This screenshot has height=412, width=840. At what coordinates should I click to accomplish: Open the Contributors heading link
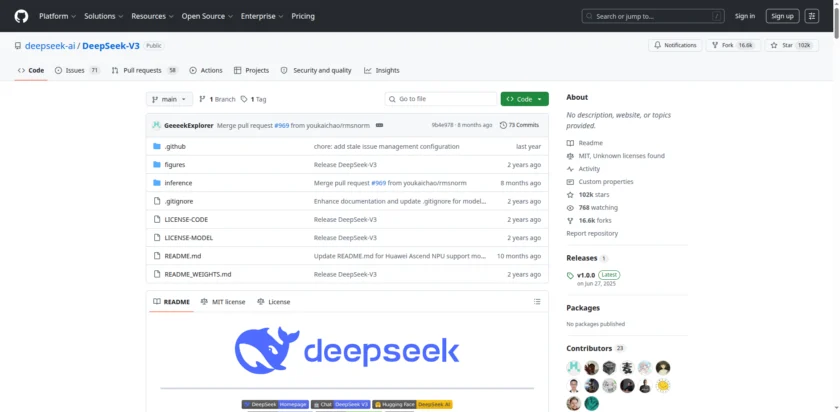point(589,348)
